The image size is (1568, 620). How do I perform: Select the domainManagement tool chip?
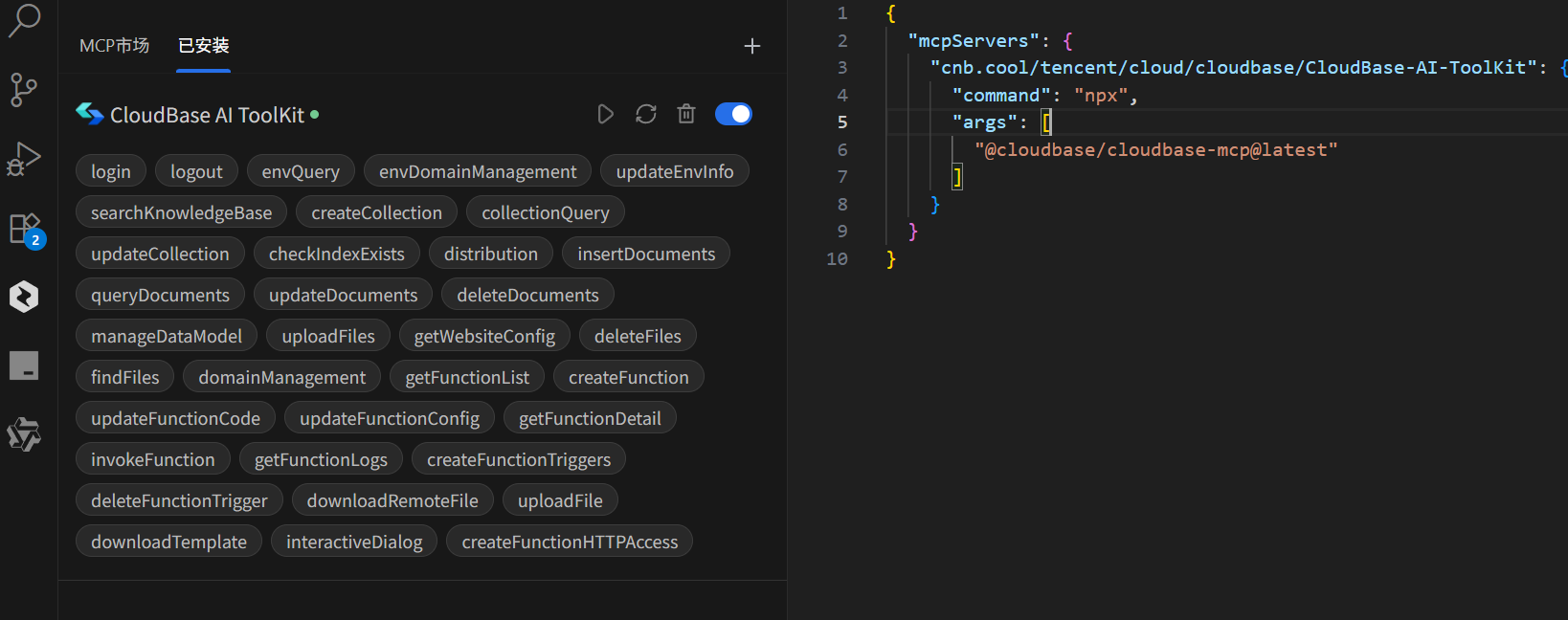(x=281, y=377)
